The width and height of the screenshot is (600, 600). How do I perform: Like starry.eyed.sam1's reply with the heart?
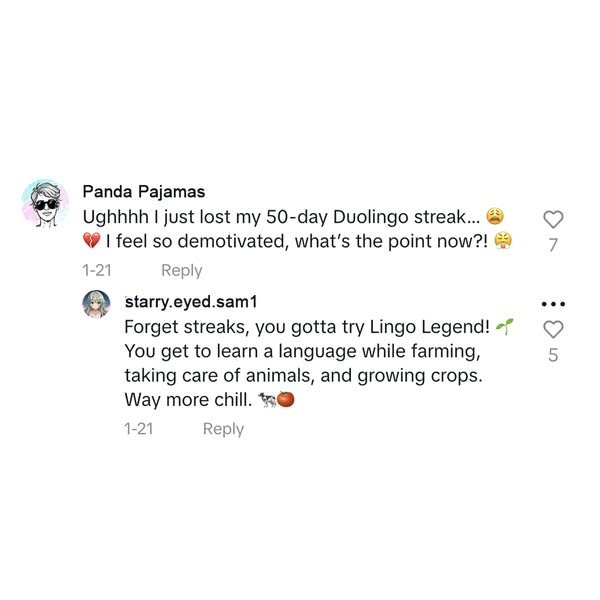pyautogui.click(x=552, y=329)
